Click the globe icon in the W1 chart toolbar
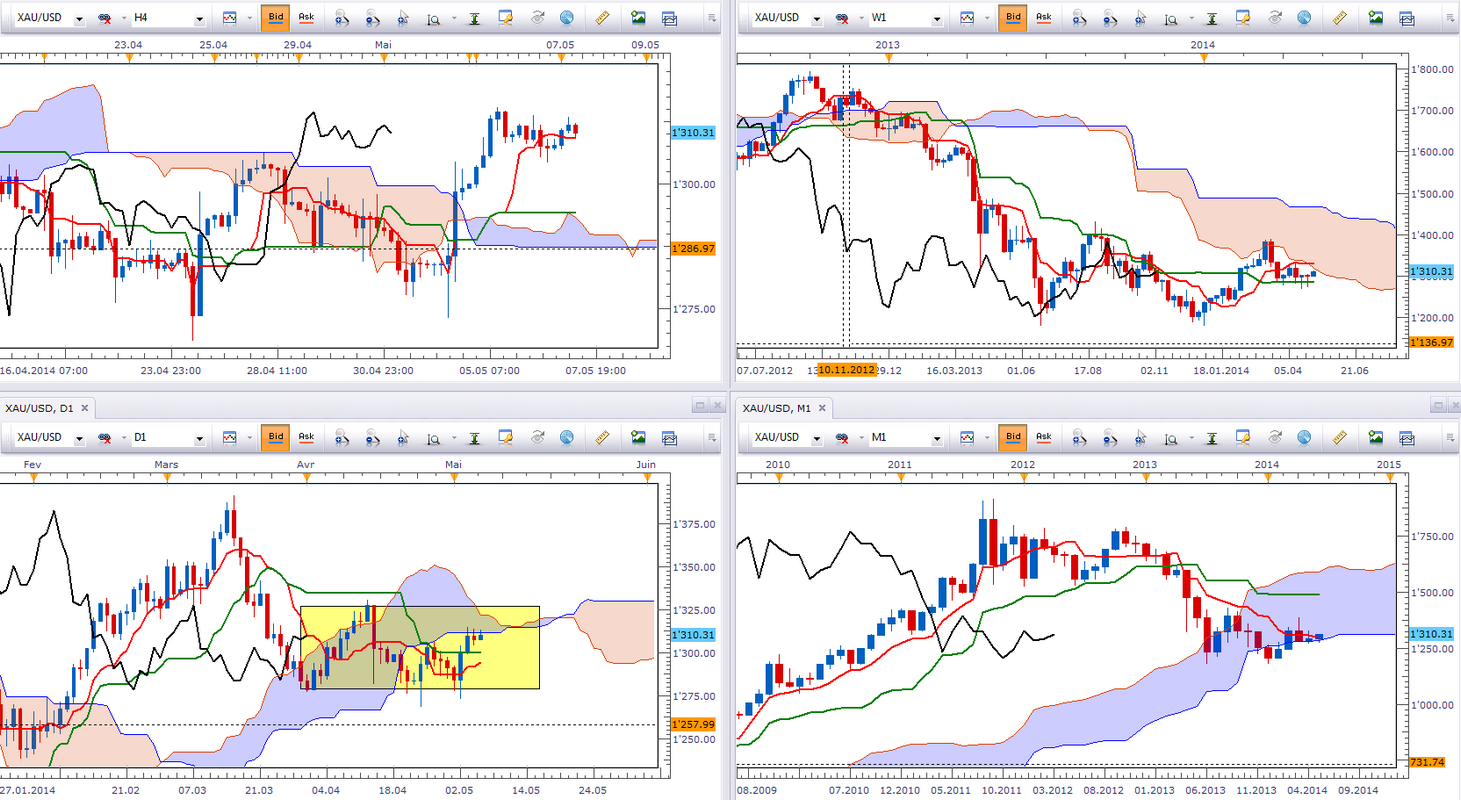The image size is (1461, 800). [1305, 18]
